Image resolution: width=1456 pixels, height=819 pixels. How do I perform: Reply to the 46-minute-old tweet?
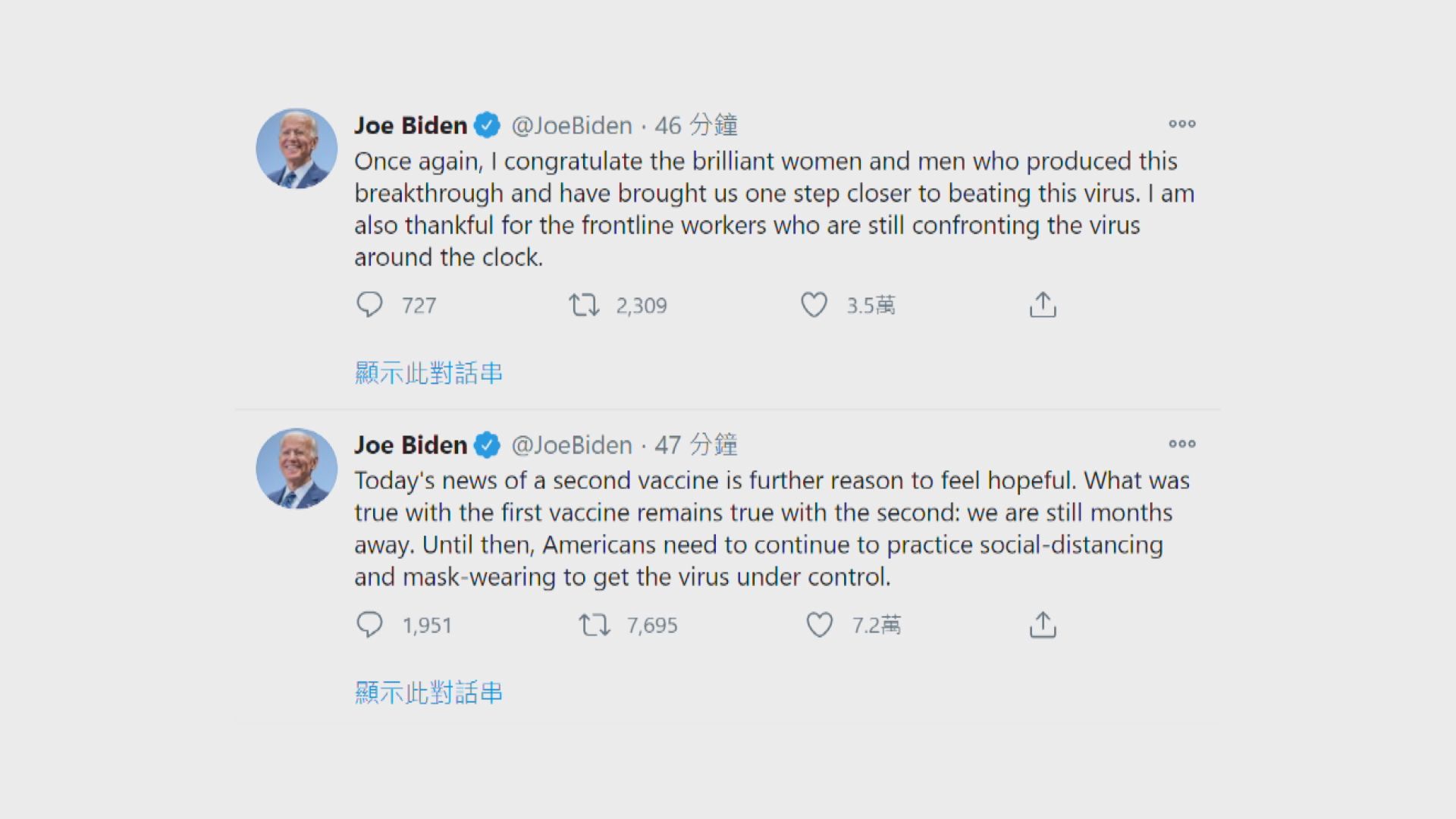coord(370,305)
